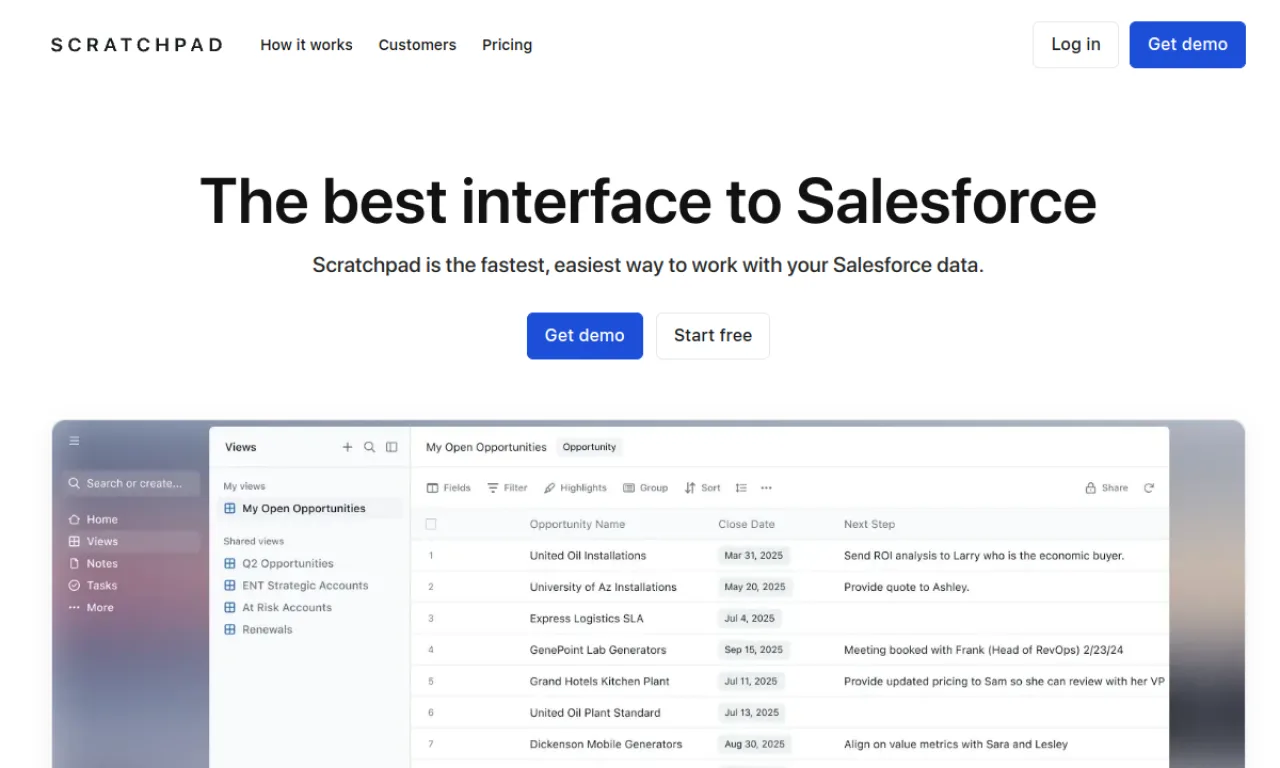Open the Sort toolbar option
1280x768 pixels.
(x=703, y=488)
